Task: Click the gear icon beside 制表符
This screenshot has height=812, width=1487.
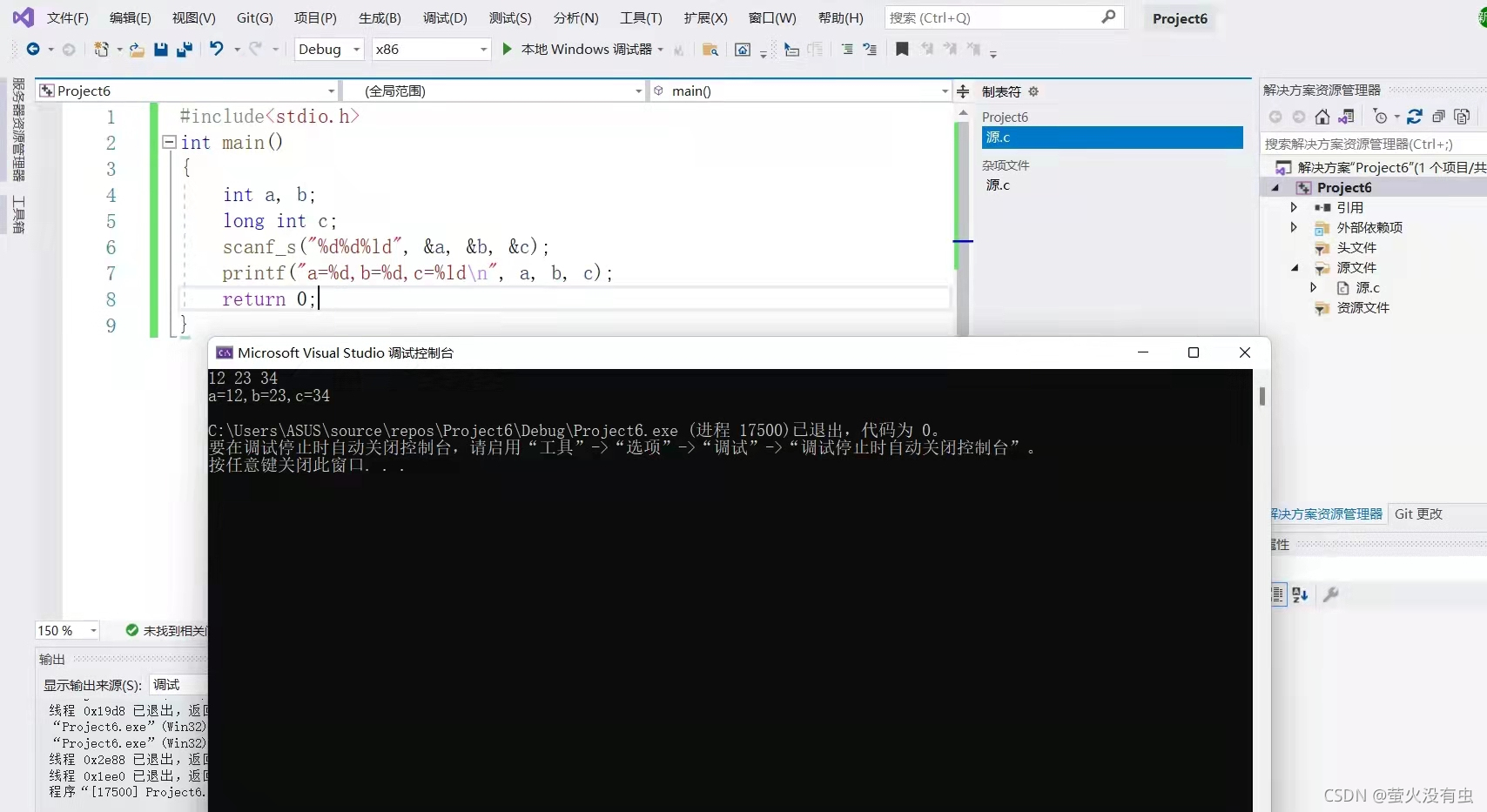Action: click(x=1033, y=91)
